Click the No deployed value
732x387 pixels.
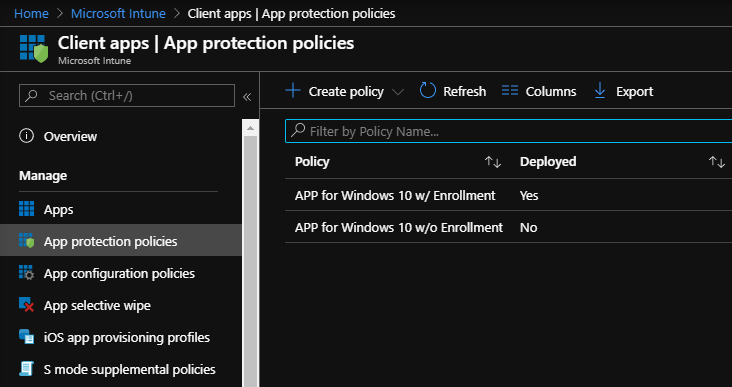click(528, 227)
